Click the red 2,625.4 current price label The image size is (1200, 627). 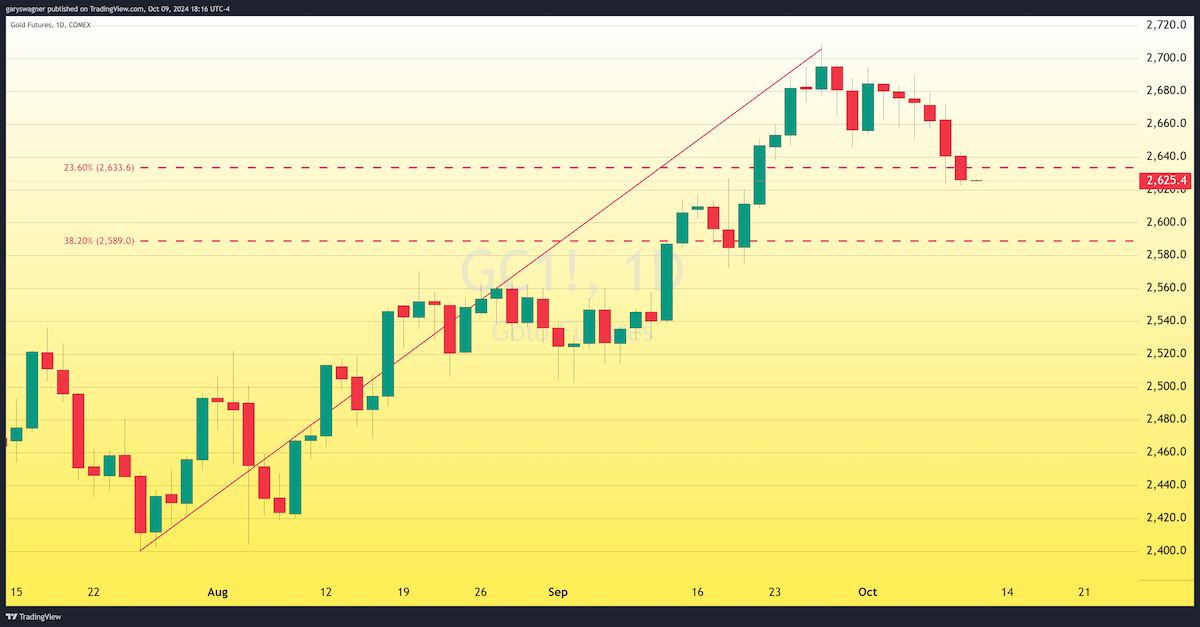(x=1167, y=181)
